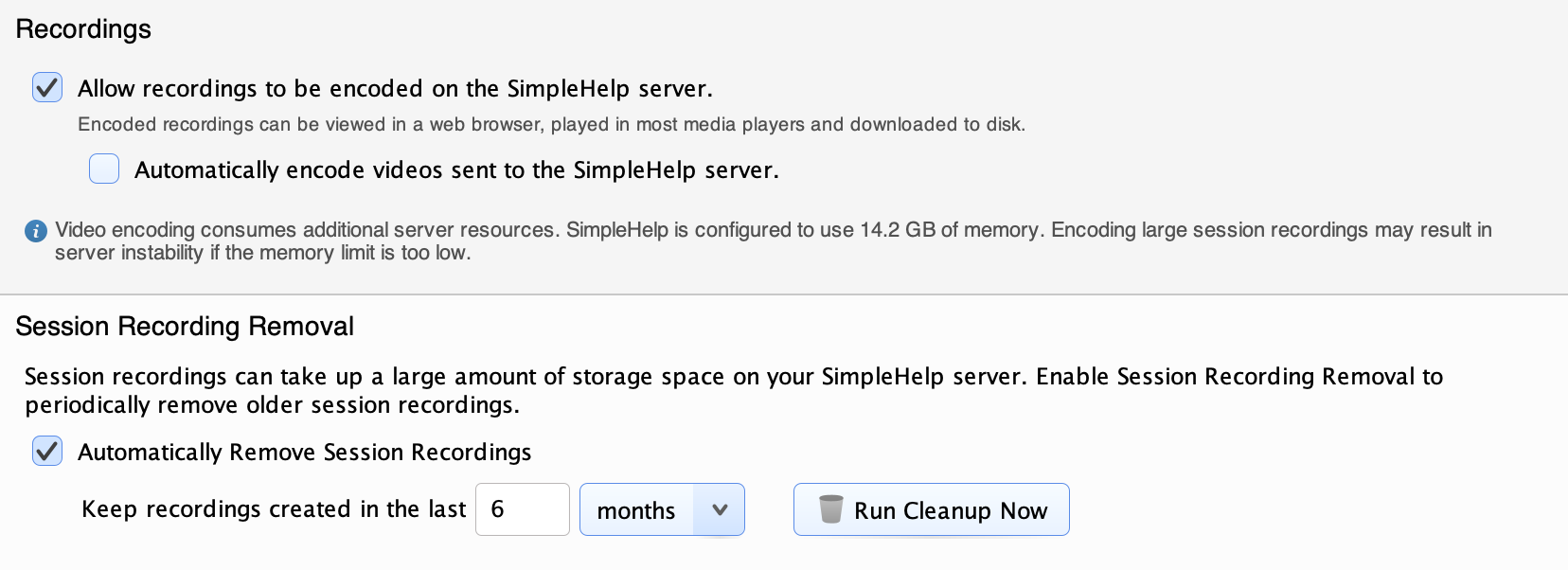The width and height of the screenshot is (1568, 570).
Task: Select the Recordings section heading
Action: click(83, 29)
